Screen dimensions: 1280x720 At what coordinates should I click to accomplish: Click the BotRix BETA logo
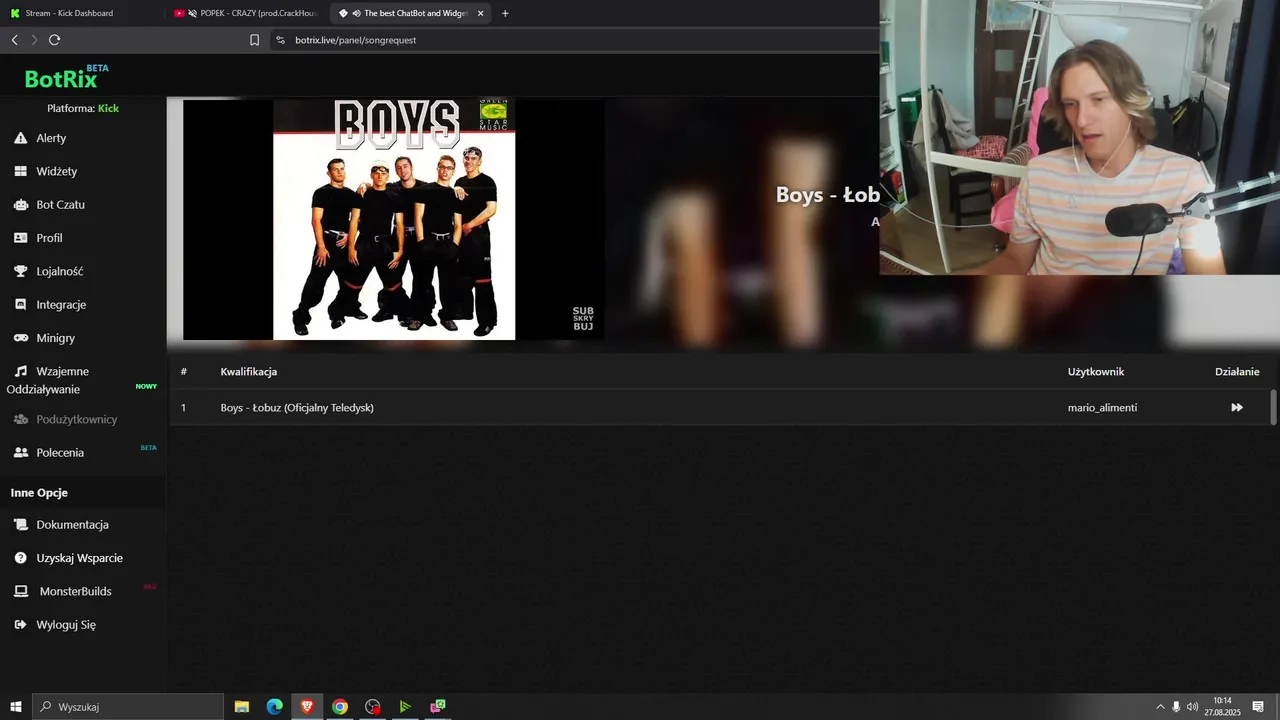66,77
